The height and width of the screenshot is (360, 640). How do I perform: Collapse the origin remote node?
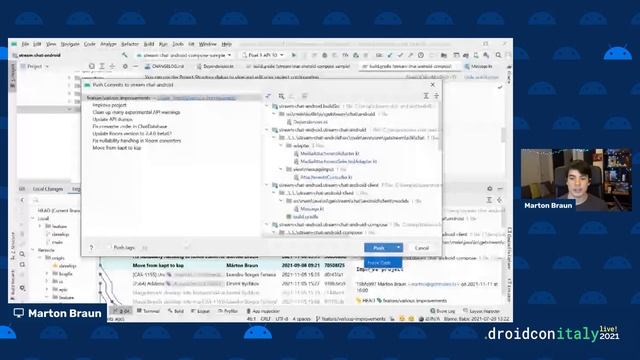click(40, 258)
